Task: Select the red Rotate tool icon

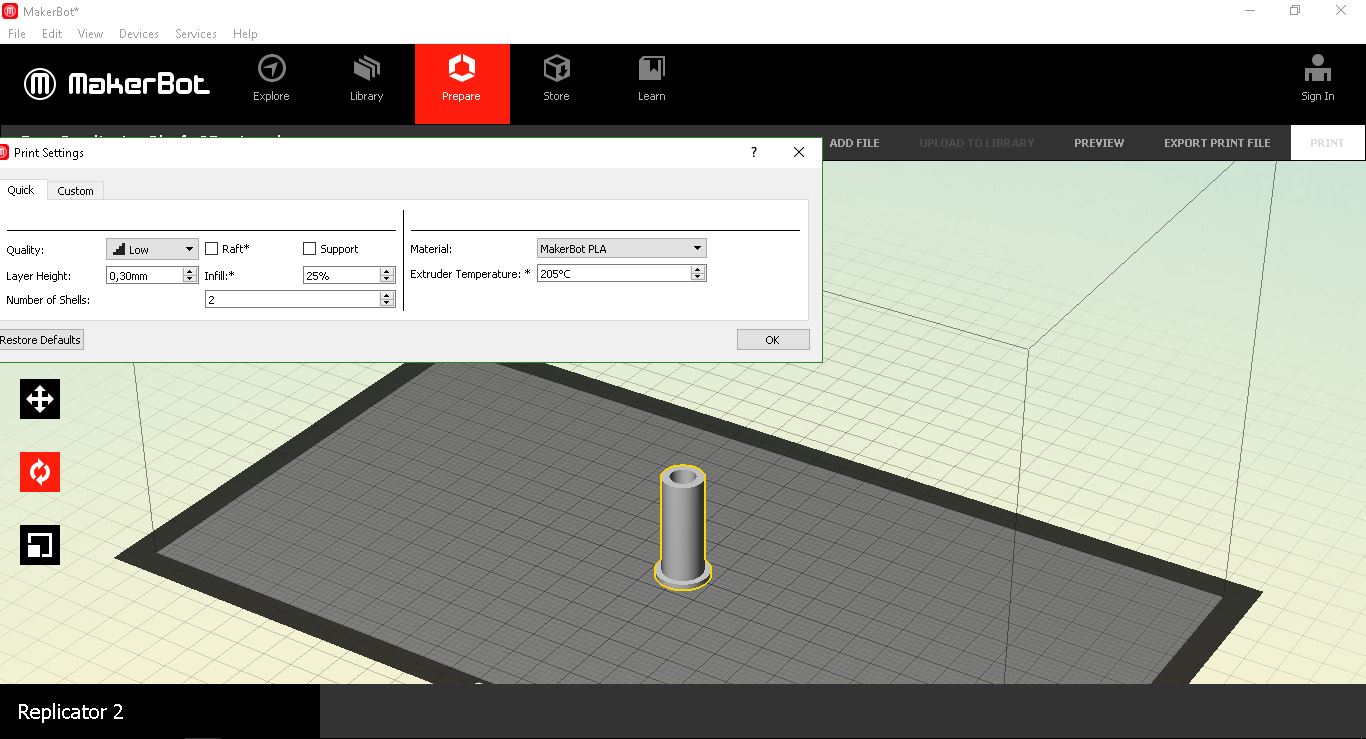Action: click(x=40, y=472)
